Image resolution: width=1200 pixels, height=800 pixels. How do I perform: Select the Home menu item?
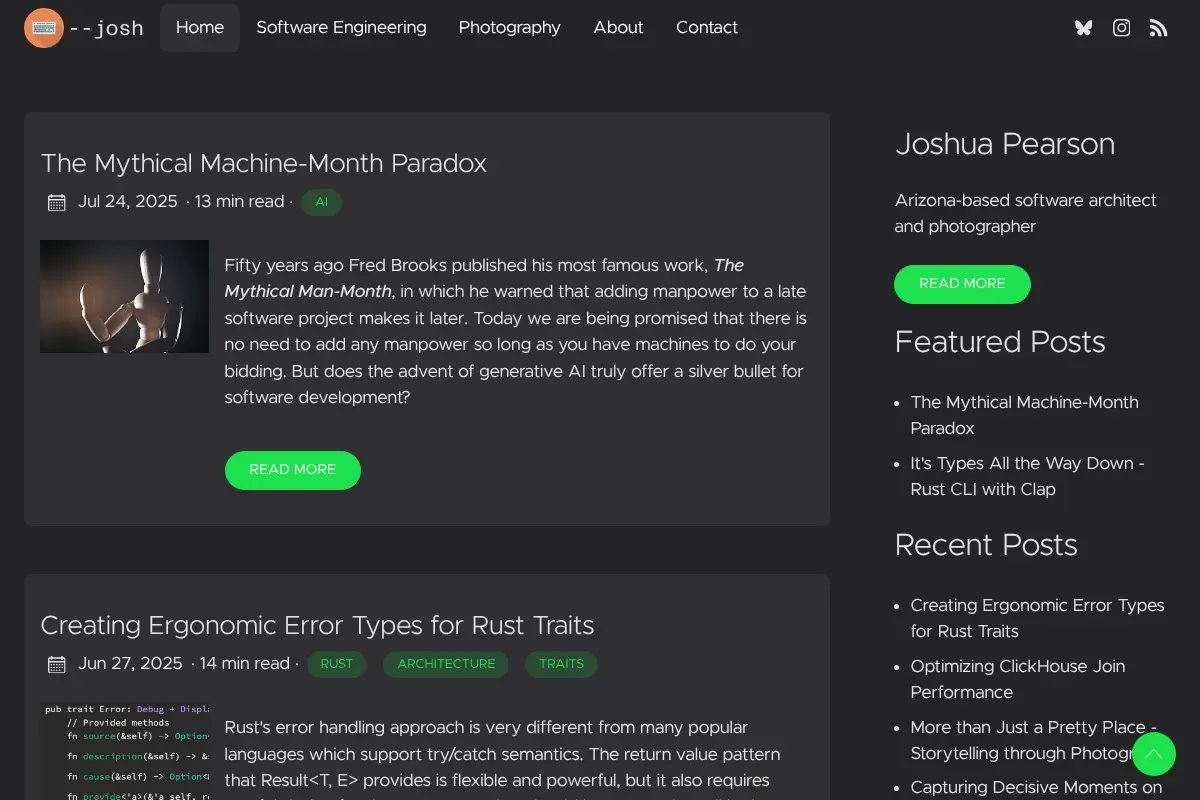click(x=200, y=28)
